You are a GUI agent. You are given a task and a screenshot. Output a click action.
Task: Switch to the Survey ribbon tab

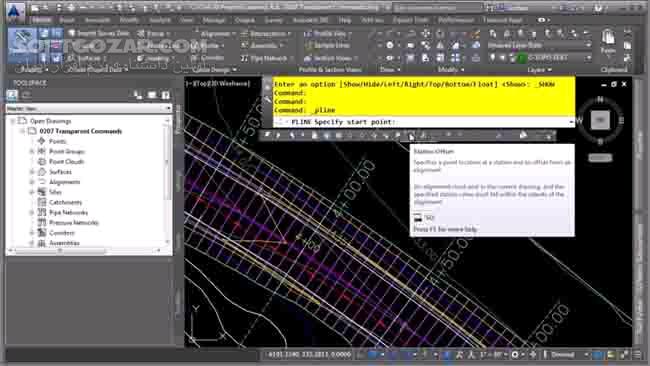tap(273, 20)
